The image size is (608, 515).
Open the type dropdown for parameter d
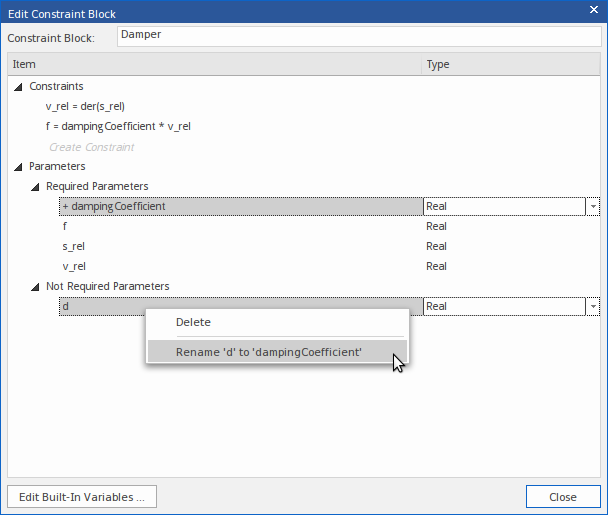click(x=593, y=306)
